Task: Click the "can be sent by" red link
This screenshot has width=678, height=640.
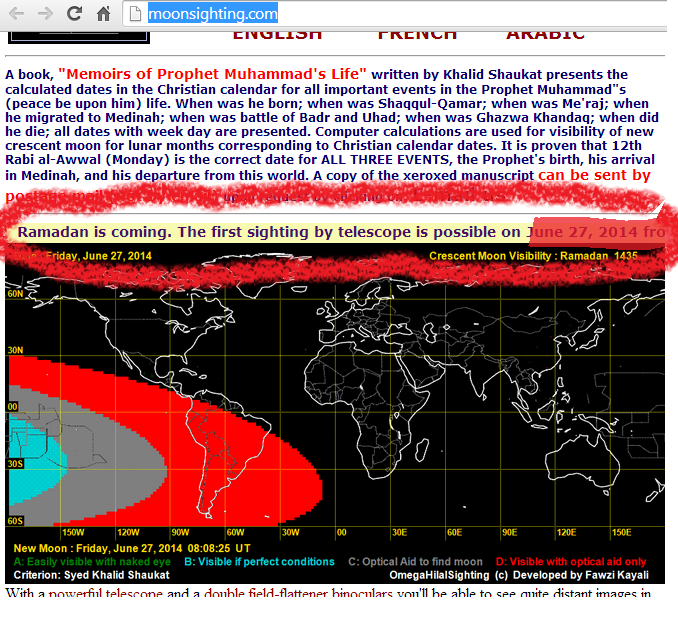Action: click(x=594, y=175)
